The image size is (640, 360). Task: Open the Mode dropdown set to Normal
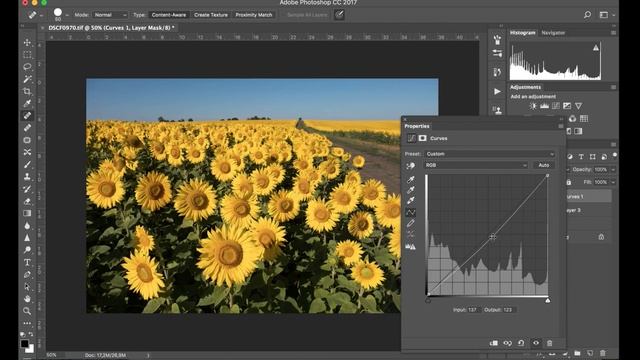click(110, 15)
